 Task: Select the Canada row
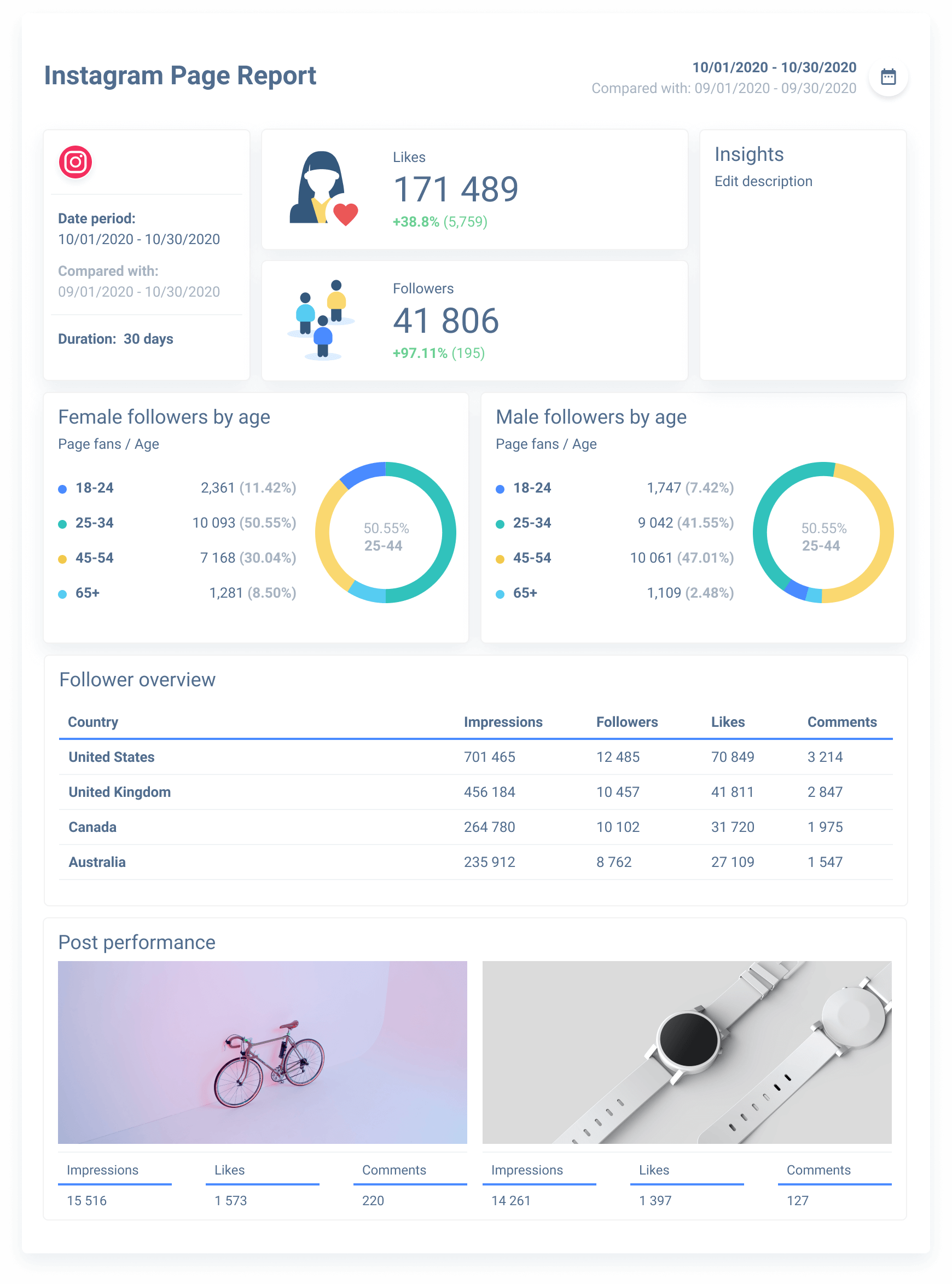pos(475,828)
